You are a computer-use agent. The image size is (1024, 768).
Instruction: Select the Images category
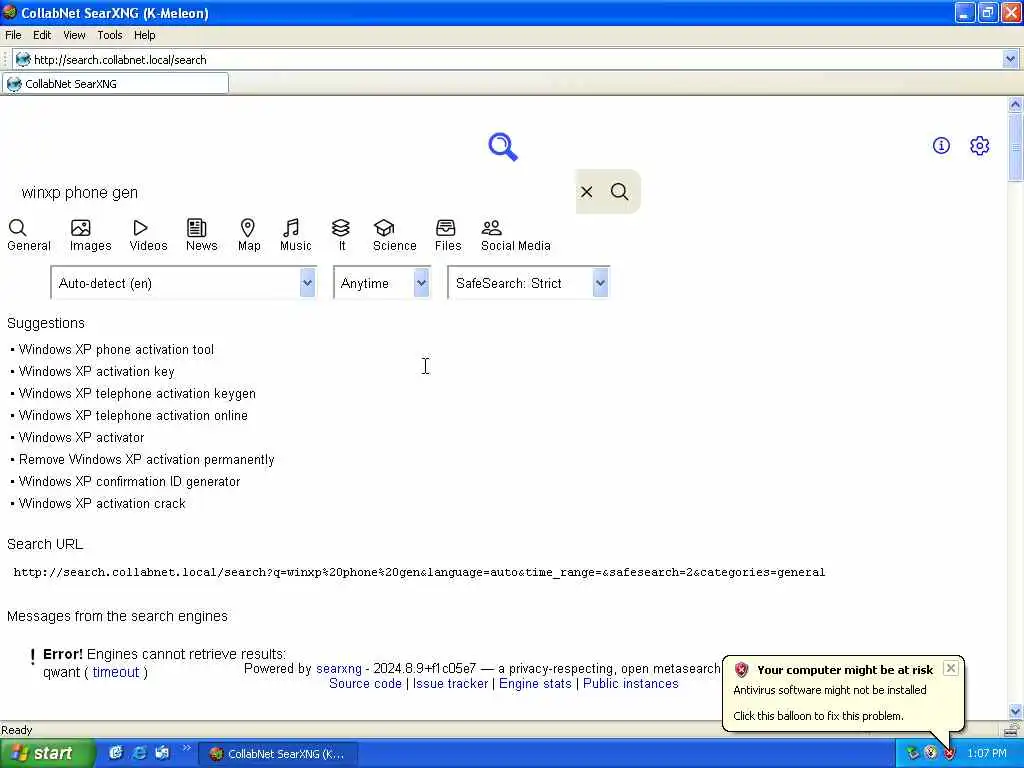pyautogui.click(x=90, y=235)
